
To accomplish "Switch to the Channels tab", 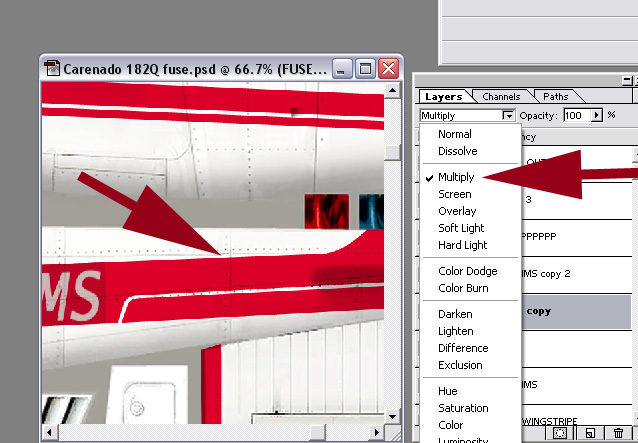I will 501,97.
